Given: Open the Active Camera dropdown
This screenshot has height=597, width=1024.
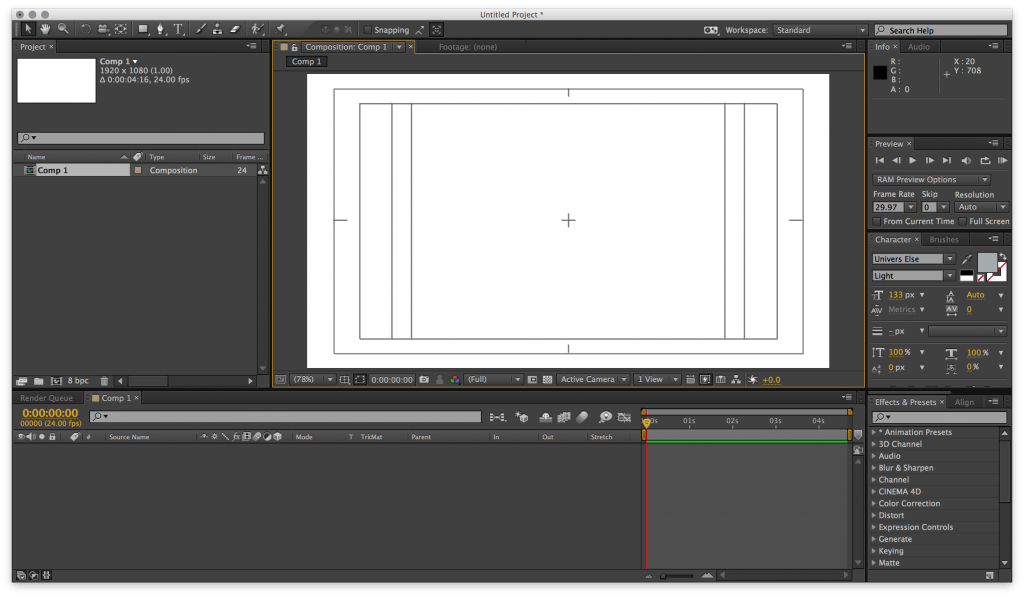Looking at the screenshot, I should [x=593, y=379].
